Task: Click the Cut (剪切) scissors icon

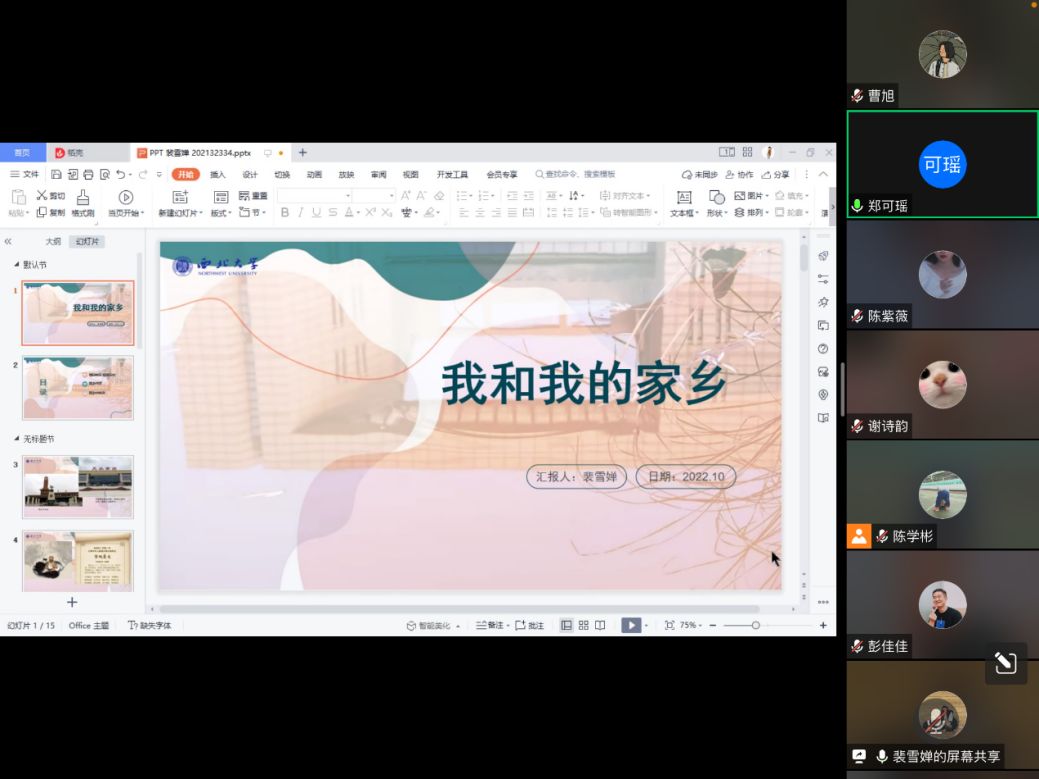Action: pos(43,195)
